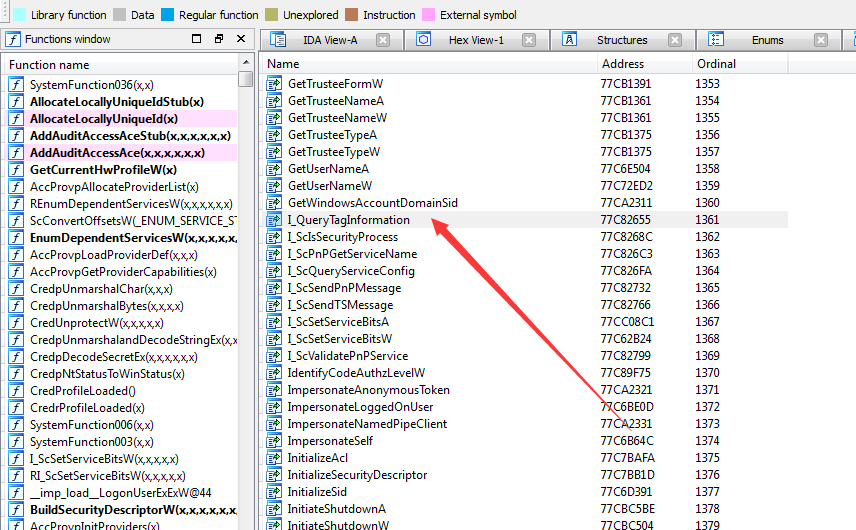Close the Functions window panel
This screenshot has height=530, width=856.
tap(241, 39)
